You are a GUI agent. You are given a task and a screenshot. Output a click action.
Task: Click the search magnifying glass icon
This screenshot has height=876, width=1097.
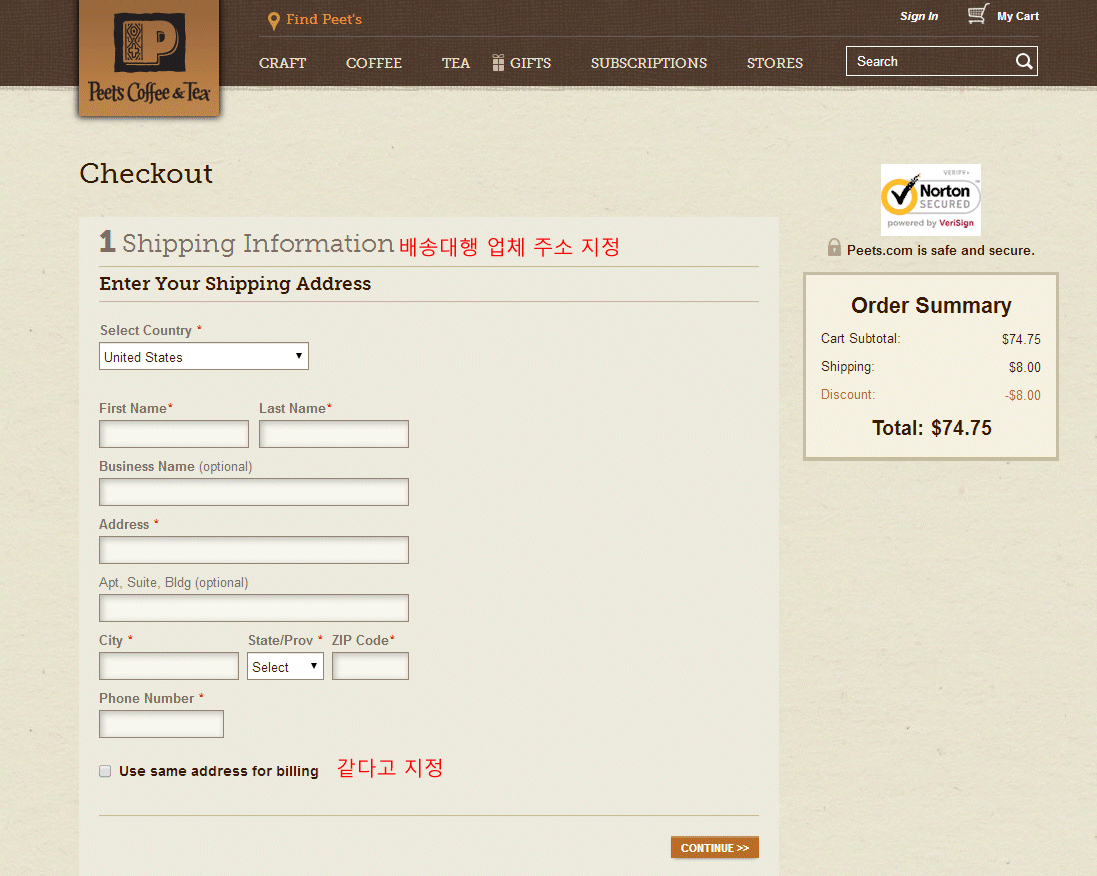click(1024, 62)
